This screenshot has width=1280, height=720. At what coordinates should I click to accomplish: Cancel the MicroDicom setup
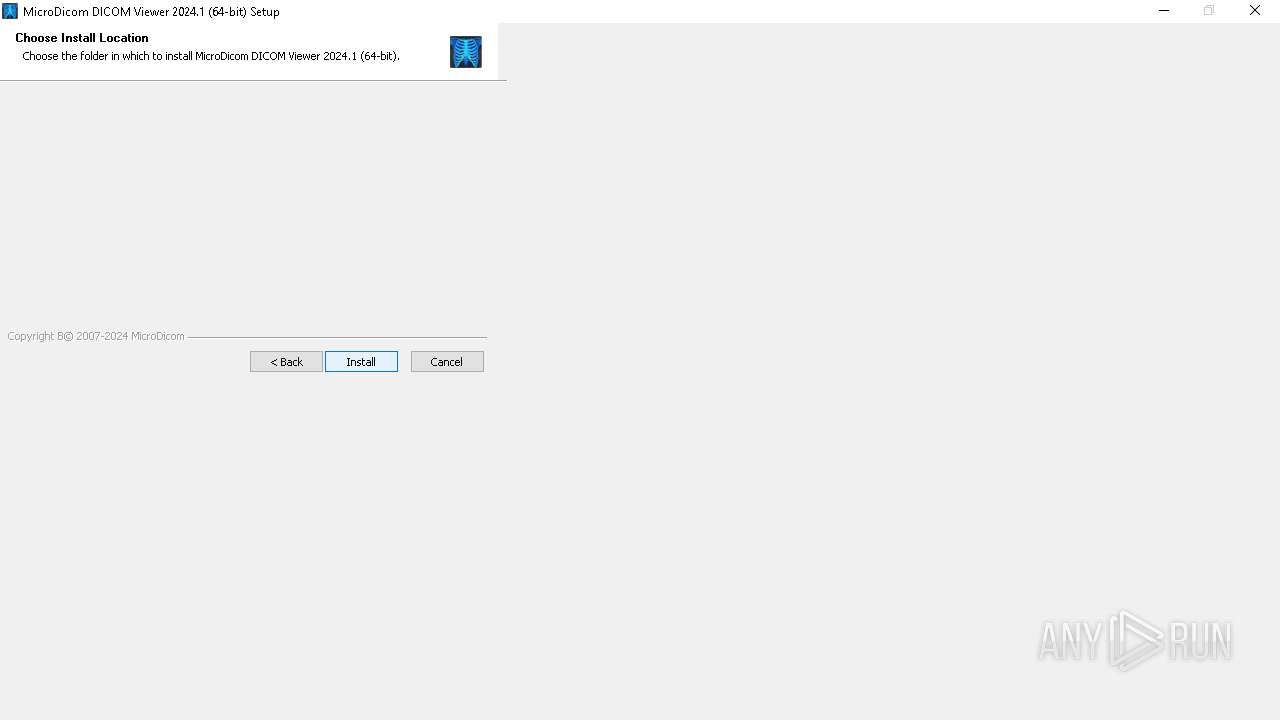tap(447, 362)
